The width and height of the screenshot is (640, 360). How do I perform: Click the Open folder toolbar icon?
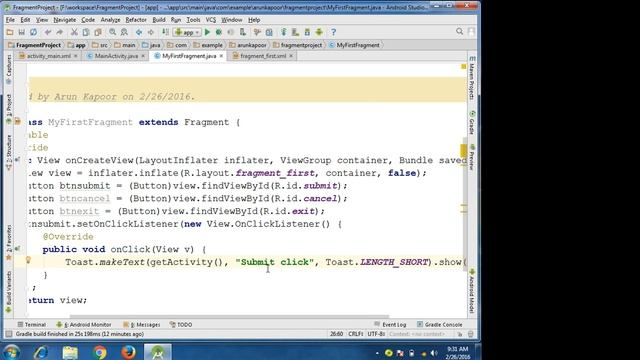[x=10, y=32]
